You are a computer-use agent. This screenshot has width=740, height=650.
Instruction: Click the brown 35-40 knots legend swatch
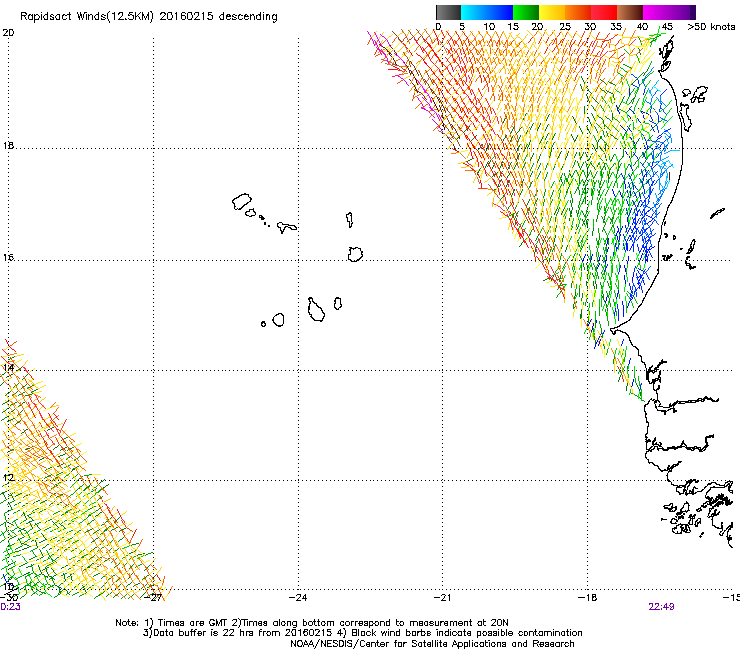pyautogui.click(x=630, y=12)
